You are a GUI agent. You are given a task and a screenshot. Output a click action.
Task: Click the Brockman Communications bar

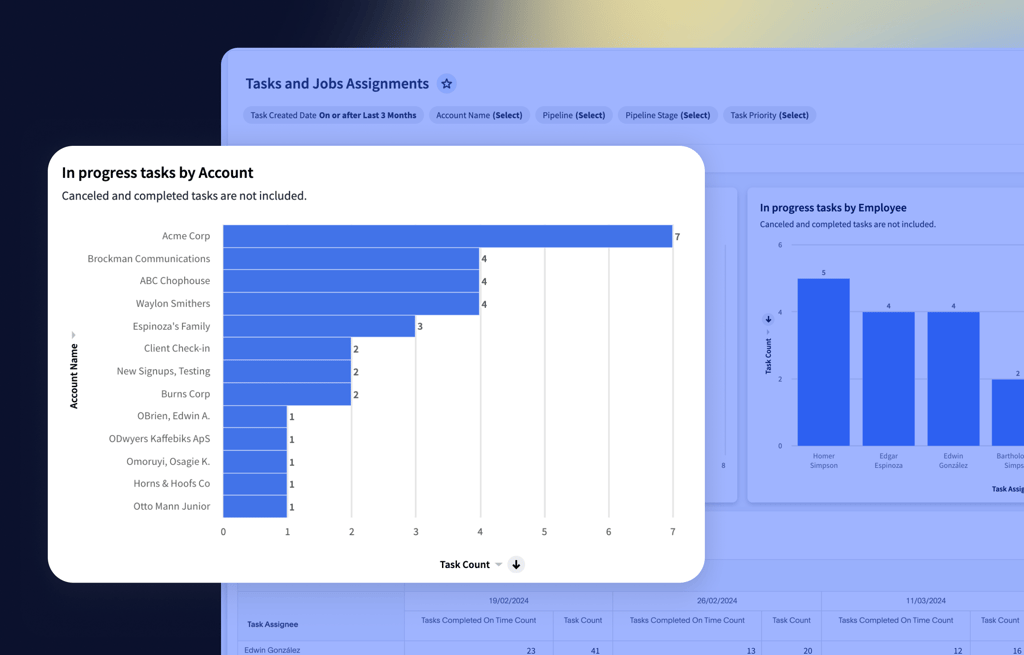click(x=351, y=259)
